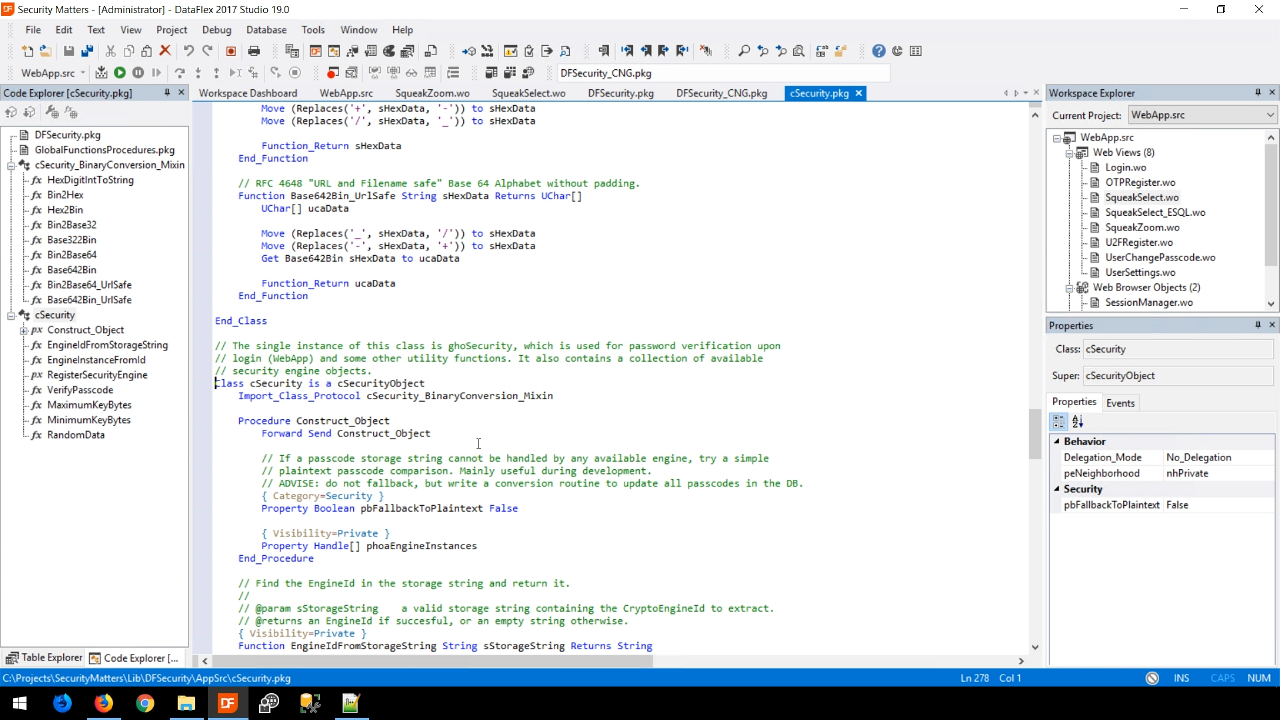The image size is (1280, 720).
Task: Click the Find magnifier icon in toolbar
Action: click(743, 51)
